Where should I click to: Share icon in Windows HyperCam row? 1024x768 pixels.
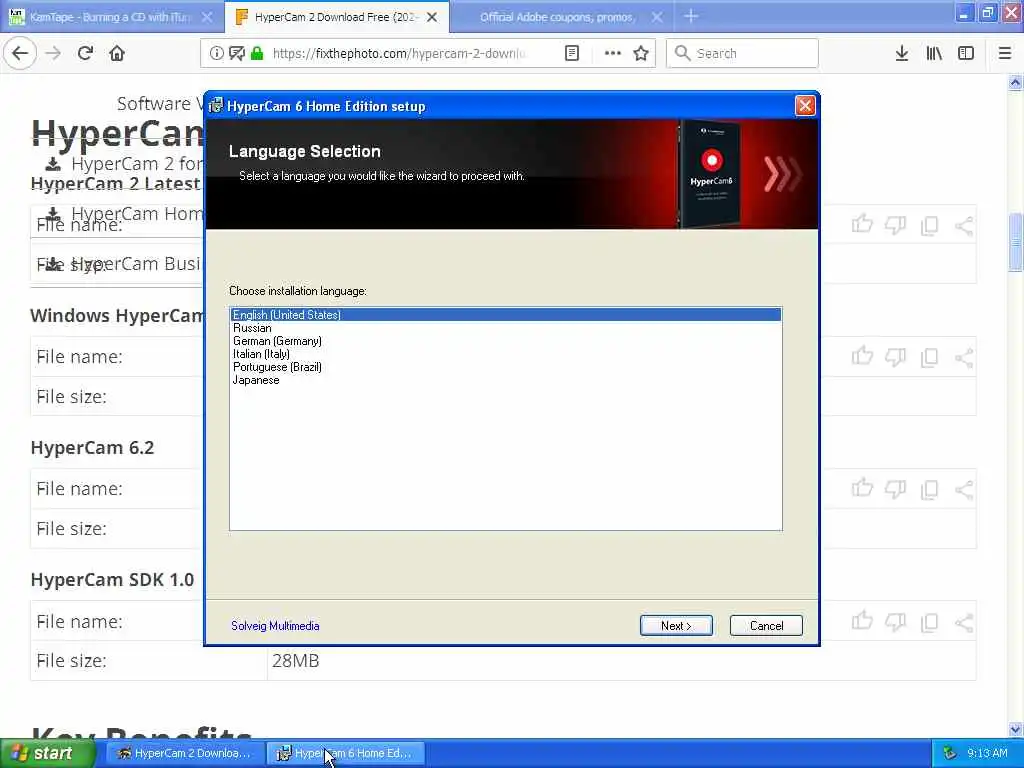tap(964, 358)
